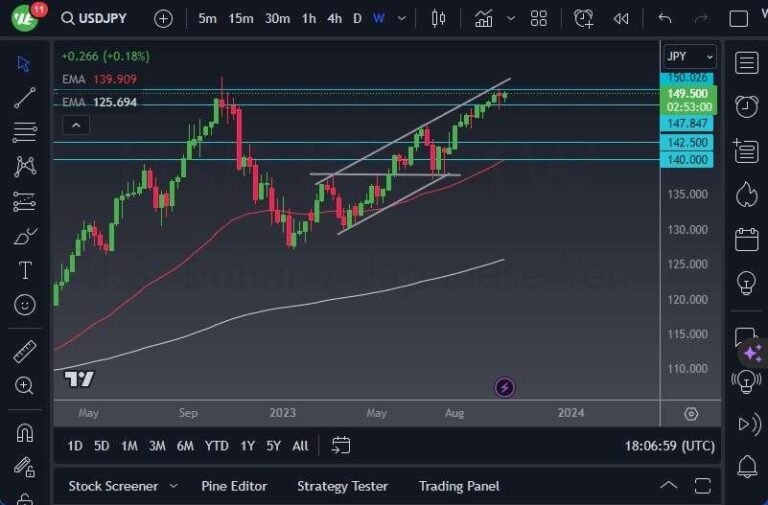Open the Strategy Tester tab

coord(342,486)
